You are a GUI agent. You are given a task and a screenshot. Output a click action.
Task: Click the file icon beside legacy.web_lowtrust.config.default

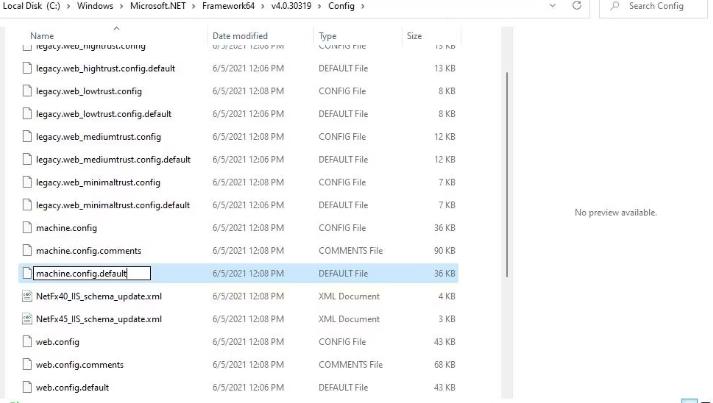(x=27, y=114)
